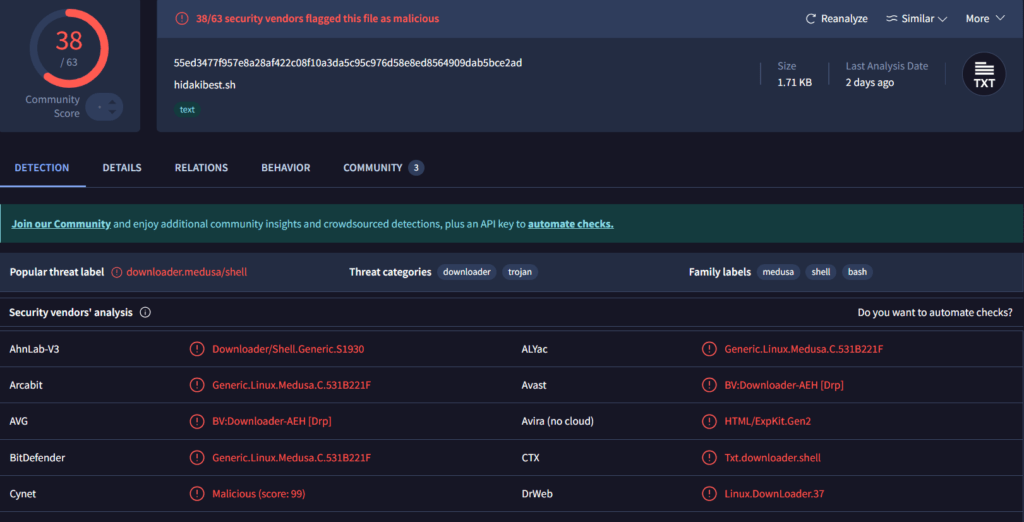Viewport: 1024px width, 522px height.
Task: Click the Join our Community link
Action: point(61,224)
